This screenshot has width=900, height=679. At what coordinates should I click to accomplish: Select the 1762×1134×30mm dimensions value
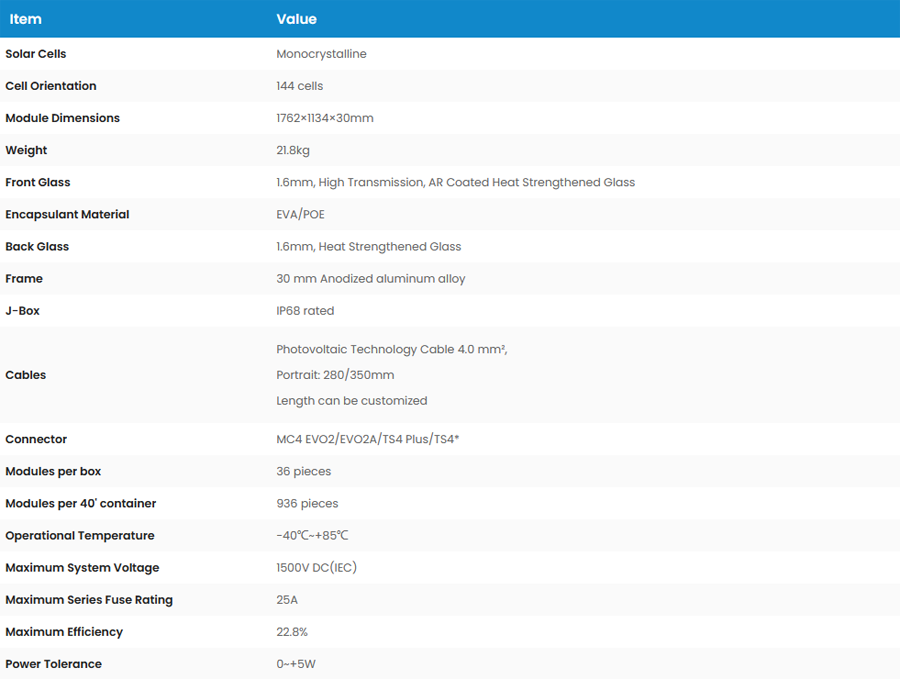(x=324, y=118)
